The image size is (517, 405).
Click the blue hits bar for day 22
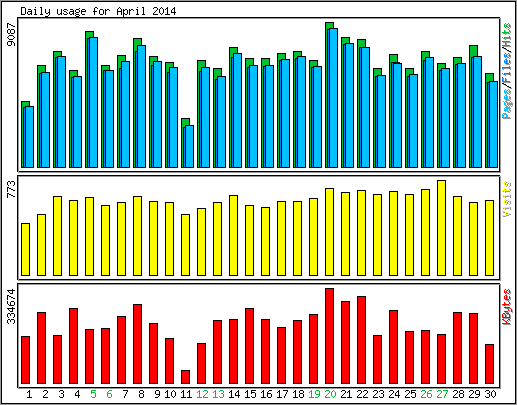point(365,107)
